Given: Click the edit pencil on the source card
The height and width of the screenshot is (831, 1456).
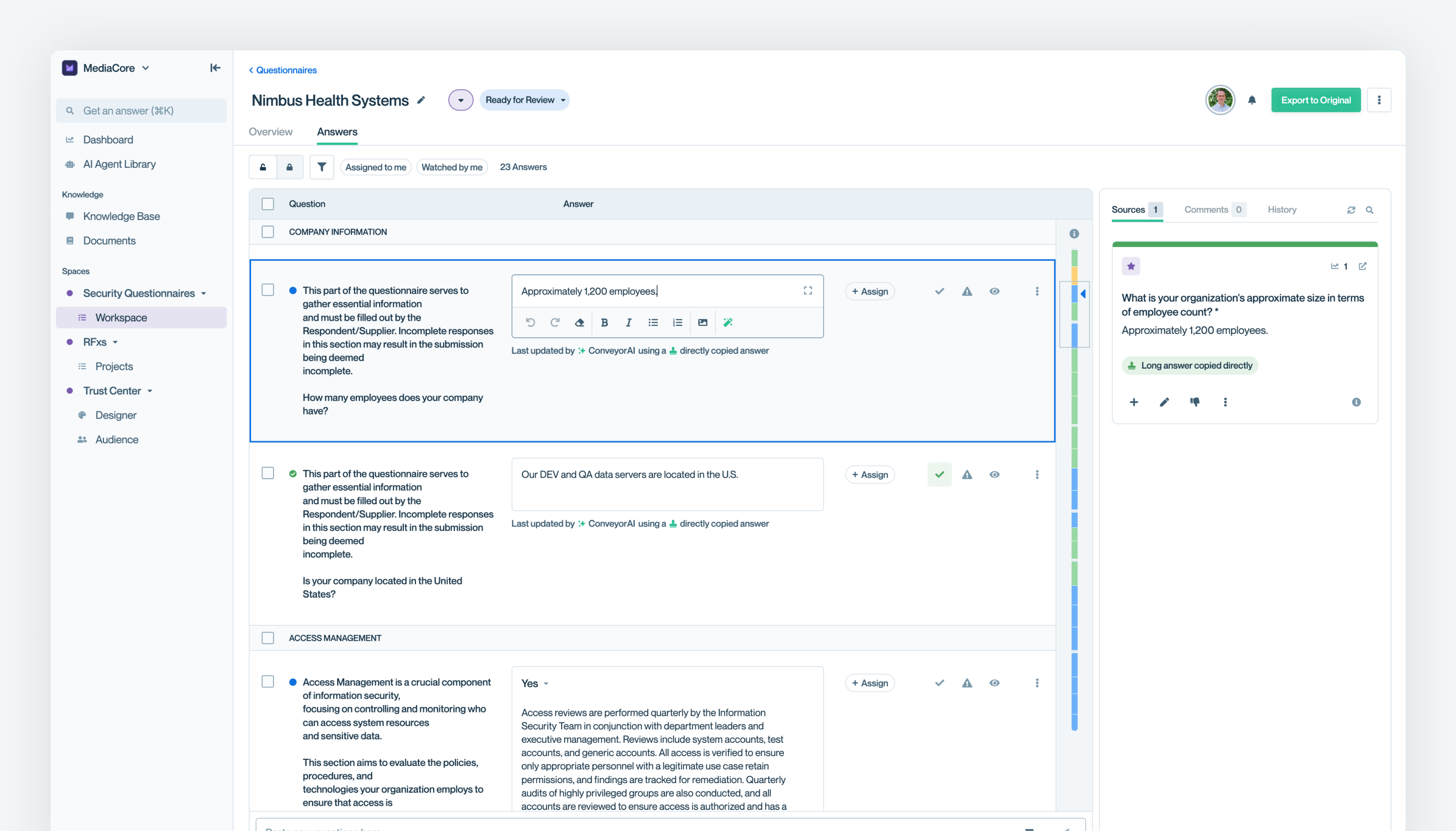Looking at the screenshot, I should click(1164, 402).
